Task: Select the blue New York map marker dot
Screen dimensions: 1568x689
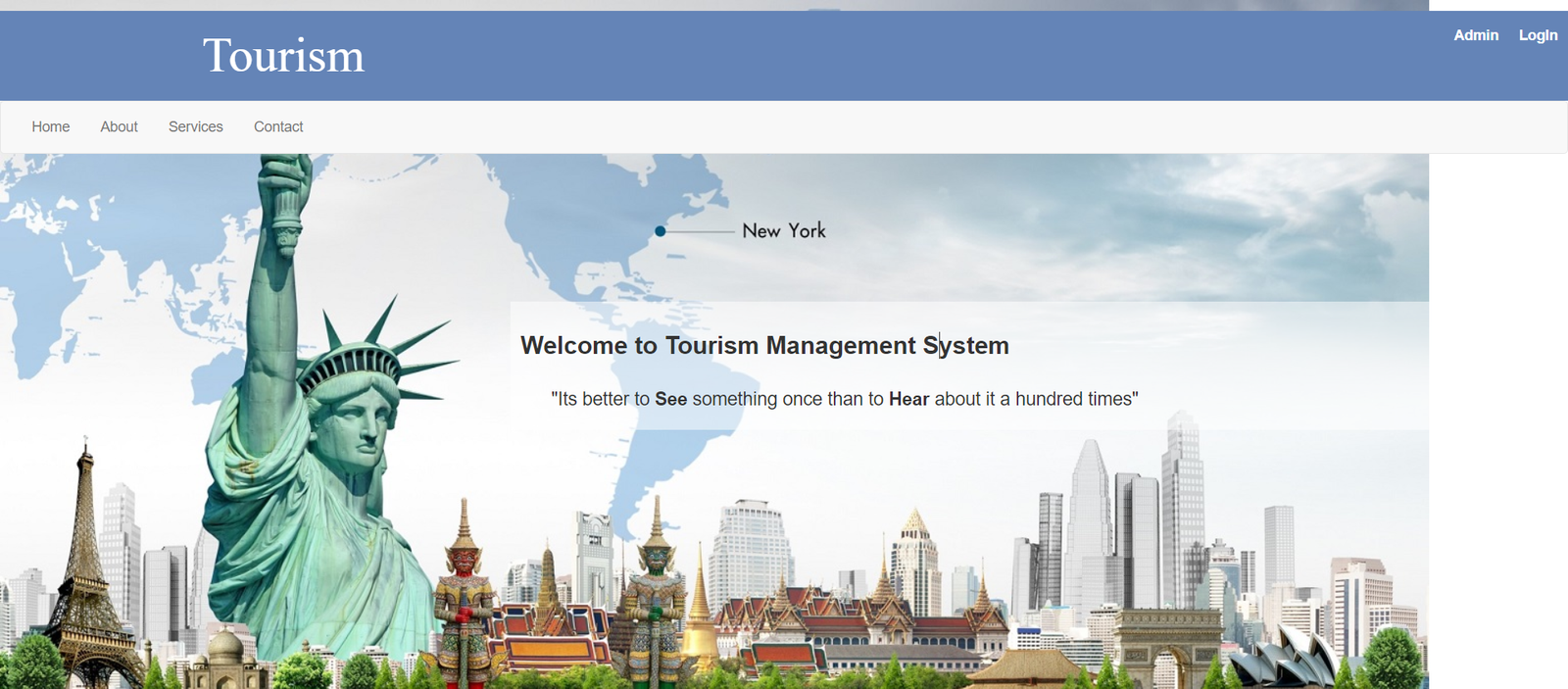Action: 661,231
